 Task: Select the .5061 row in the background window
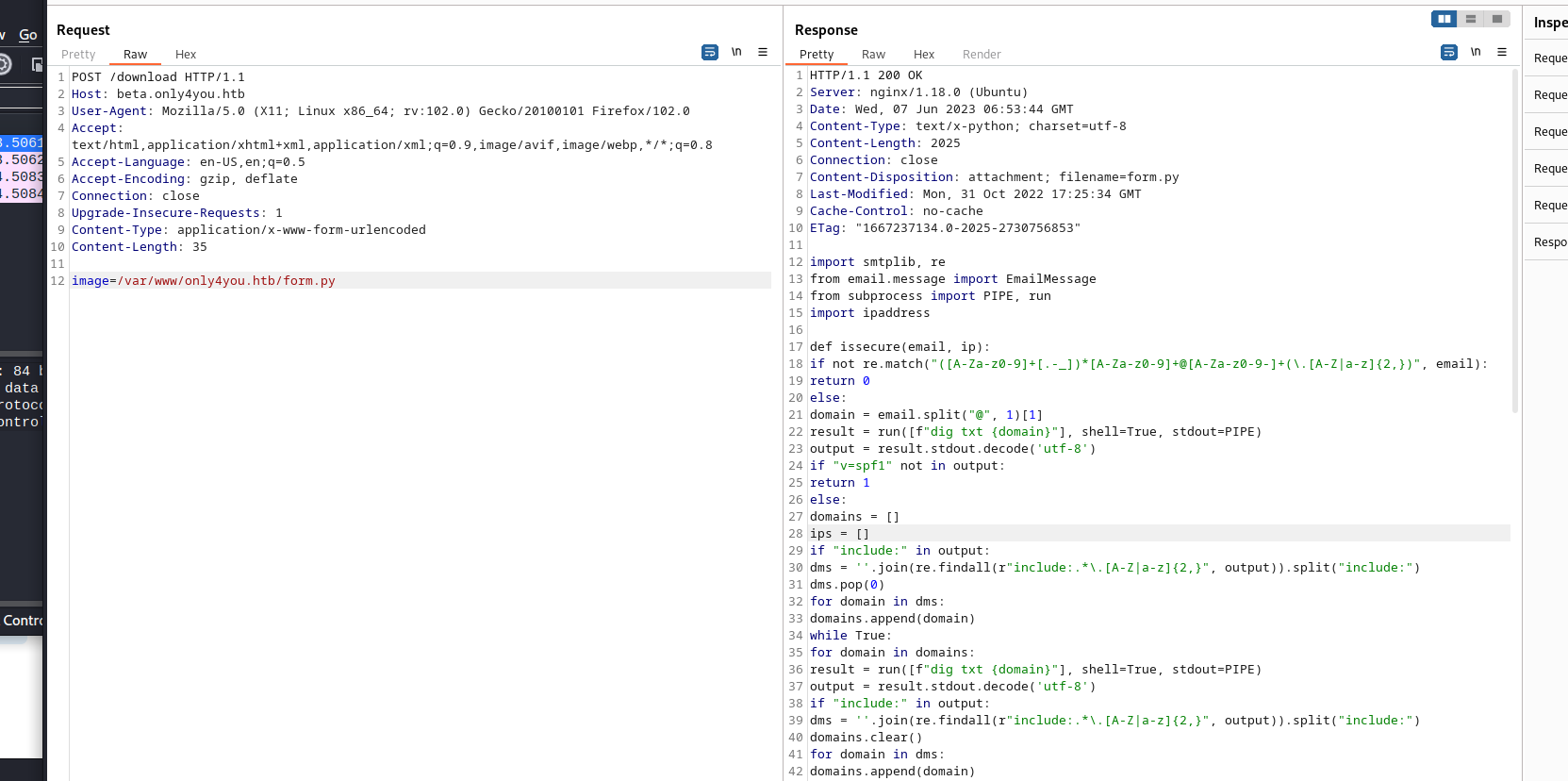click(21, 142)
